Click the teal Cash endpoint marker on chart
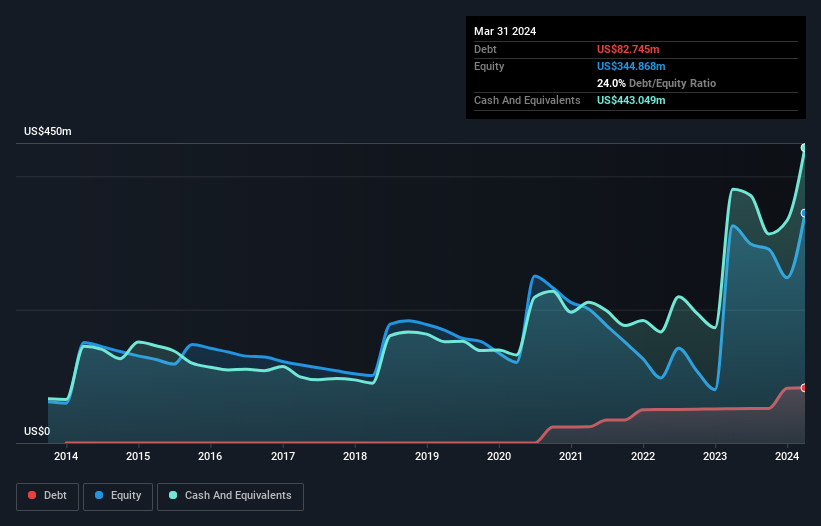The image size is (821, 526). 804,148
